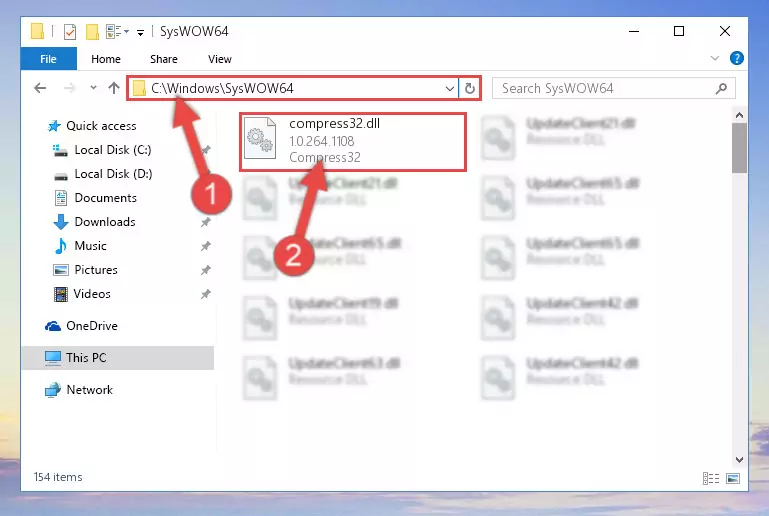
Task: Go up one folder level
Action: pos(114,88)
